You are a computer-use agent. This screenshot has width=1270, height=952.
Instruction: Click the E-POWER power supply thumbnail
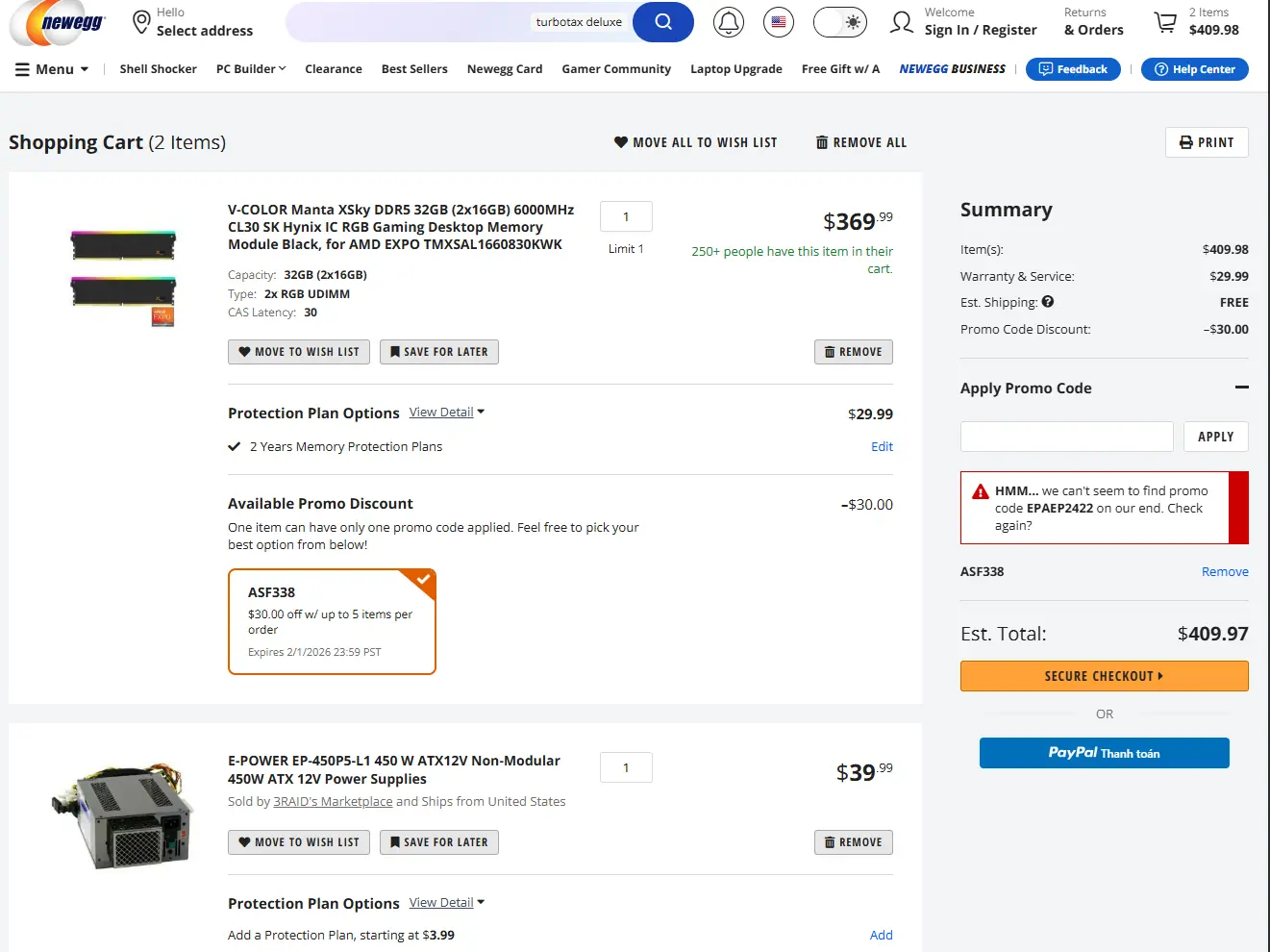(x=123, y=816)
